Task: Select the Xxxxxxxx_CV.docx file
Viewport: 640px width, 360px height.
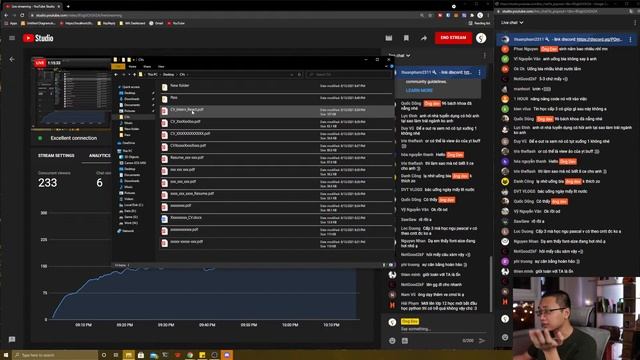Action: [276, 219]
